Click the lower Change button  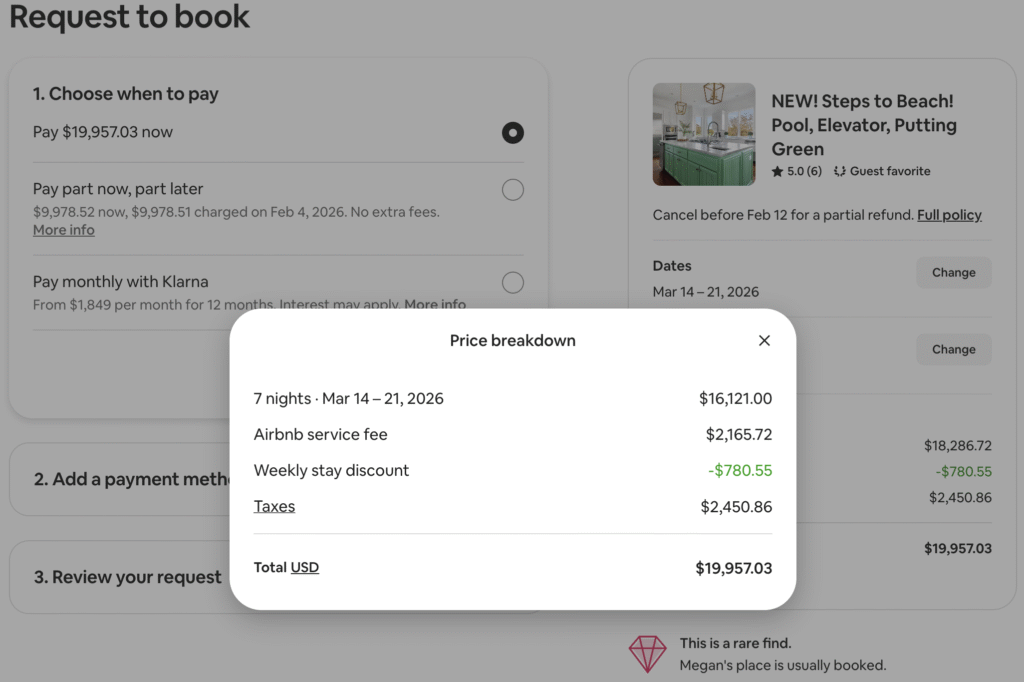pyautogui.click(x=953, y=349)
